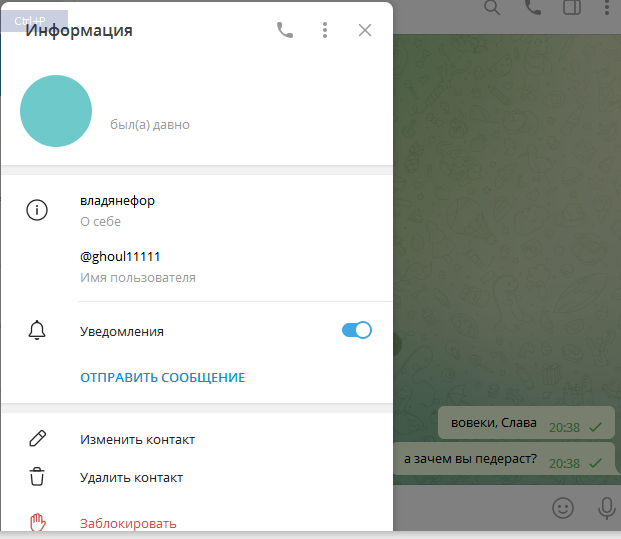Click Заблокировать to block user

coord(128,524)
